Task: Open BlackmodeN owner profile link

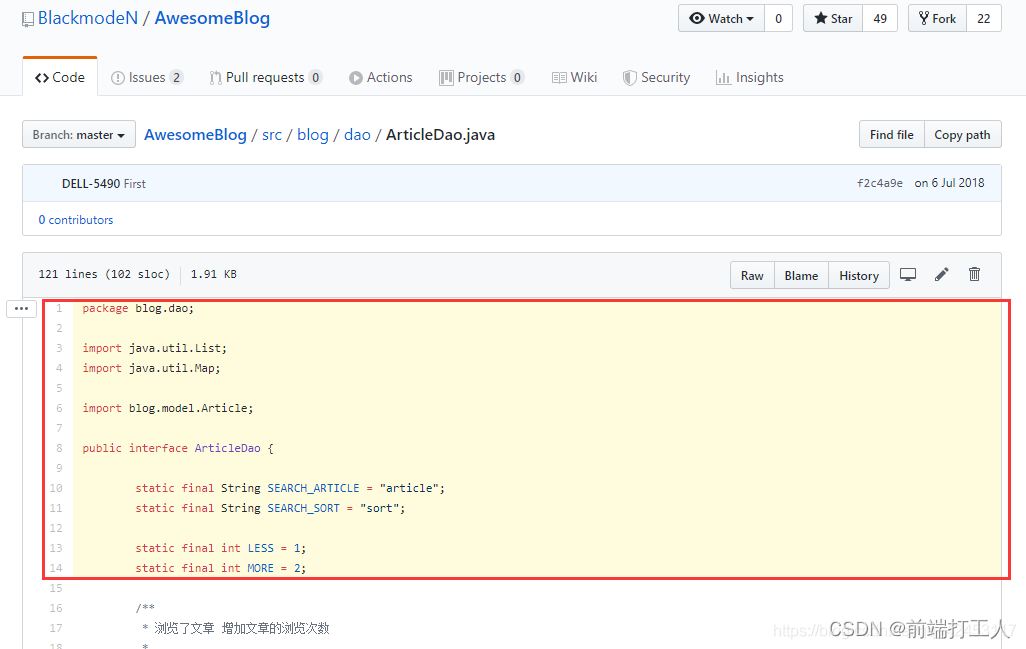Action: [88, 18]
